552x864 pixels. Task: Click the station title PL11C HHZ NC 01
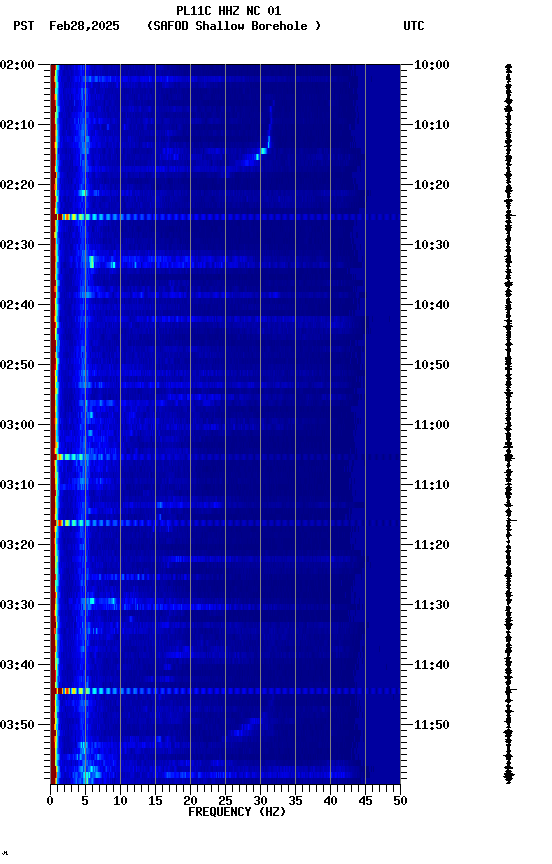229,10
